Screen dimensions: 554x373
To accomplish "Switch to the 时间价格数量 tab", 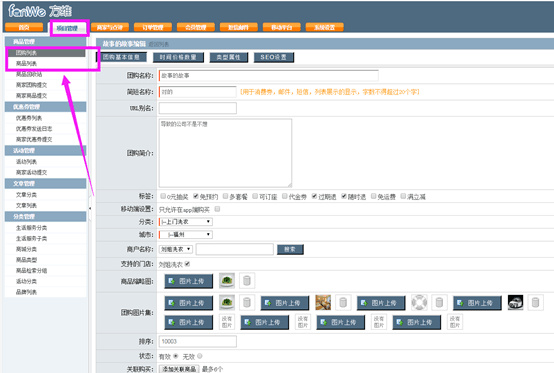I will pos(178,57).
